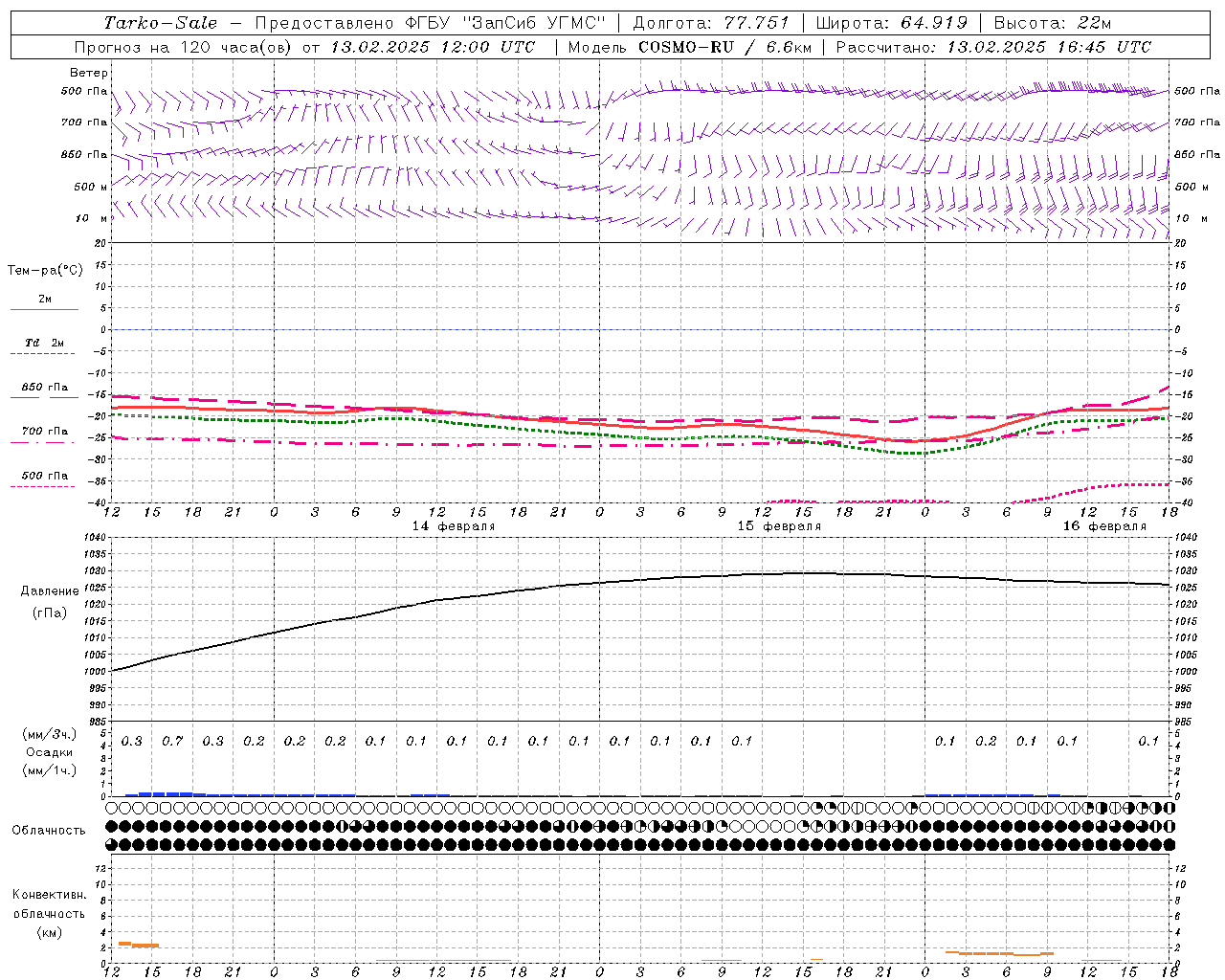This screenshot has height=980, width=1225.
Task: Select computed time '13.02.2025 16:45 UTC'
Action: [x=1049, y=47]
